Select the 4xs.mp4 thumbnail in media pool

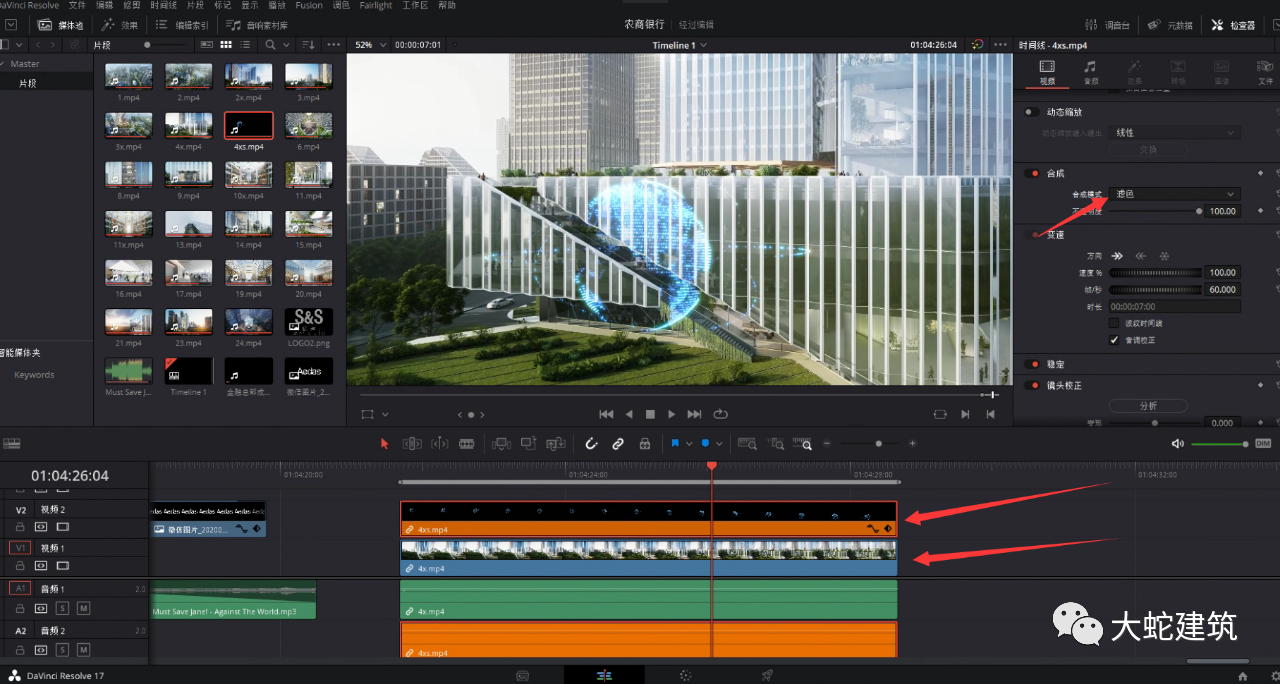(x=249, y=125)
